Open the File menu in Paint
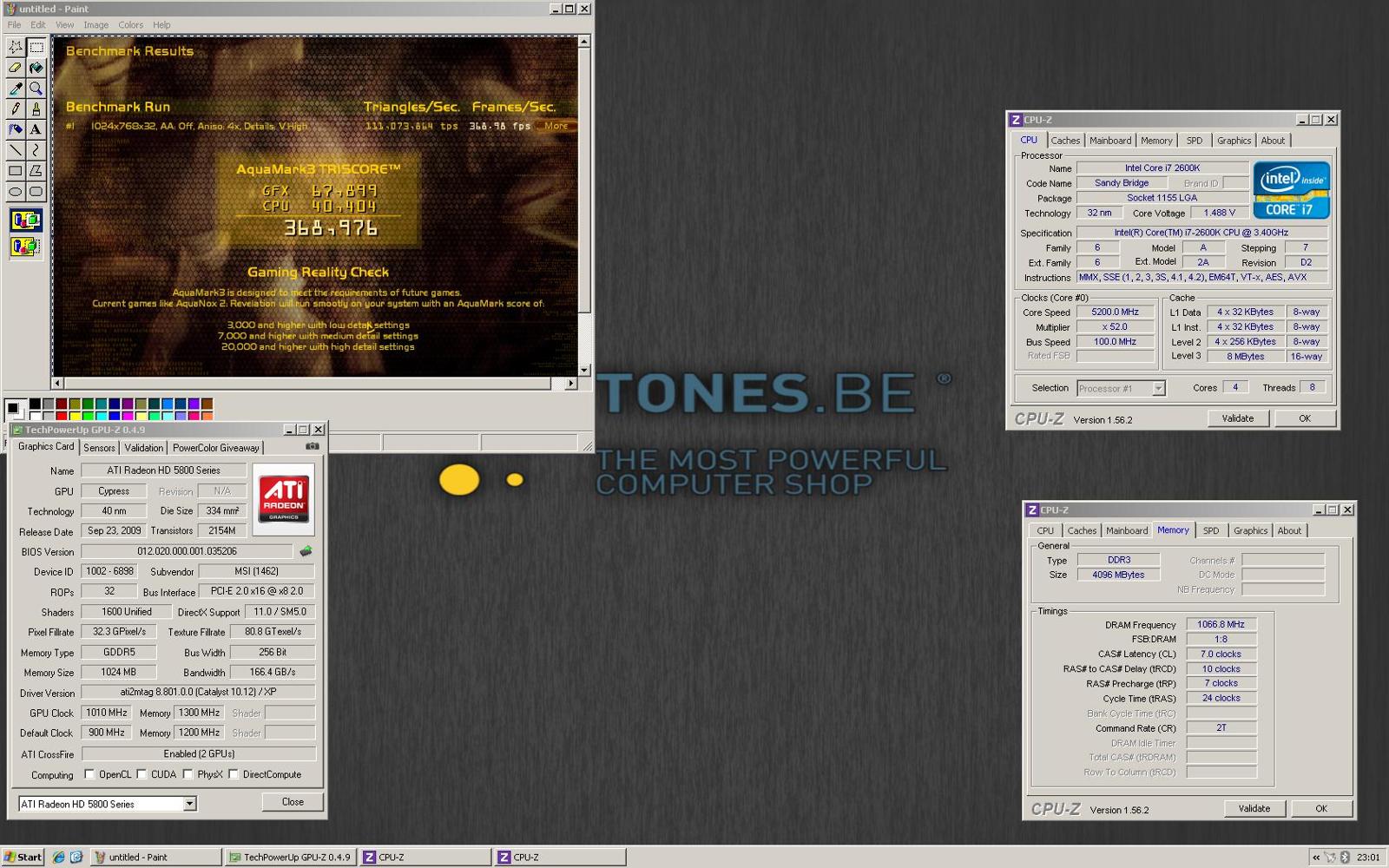1389x868 pixels. pos(14,25)
